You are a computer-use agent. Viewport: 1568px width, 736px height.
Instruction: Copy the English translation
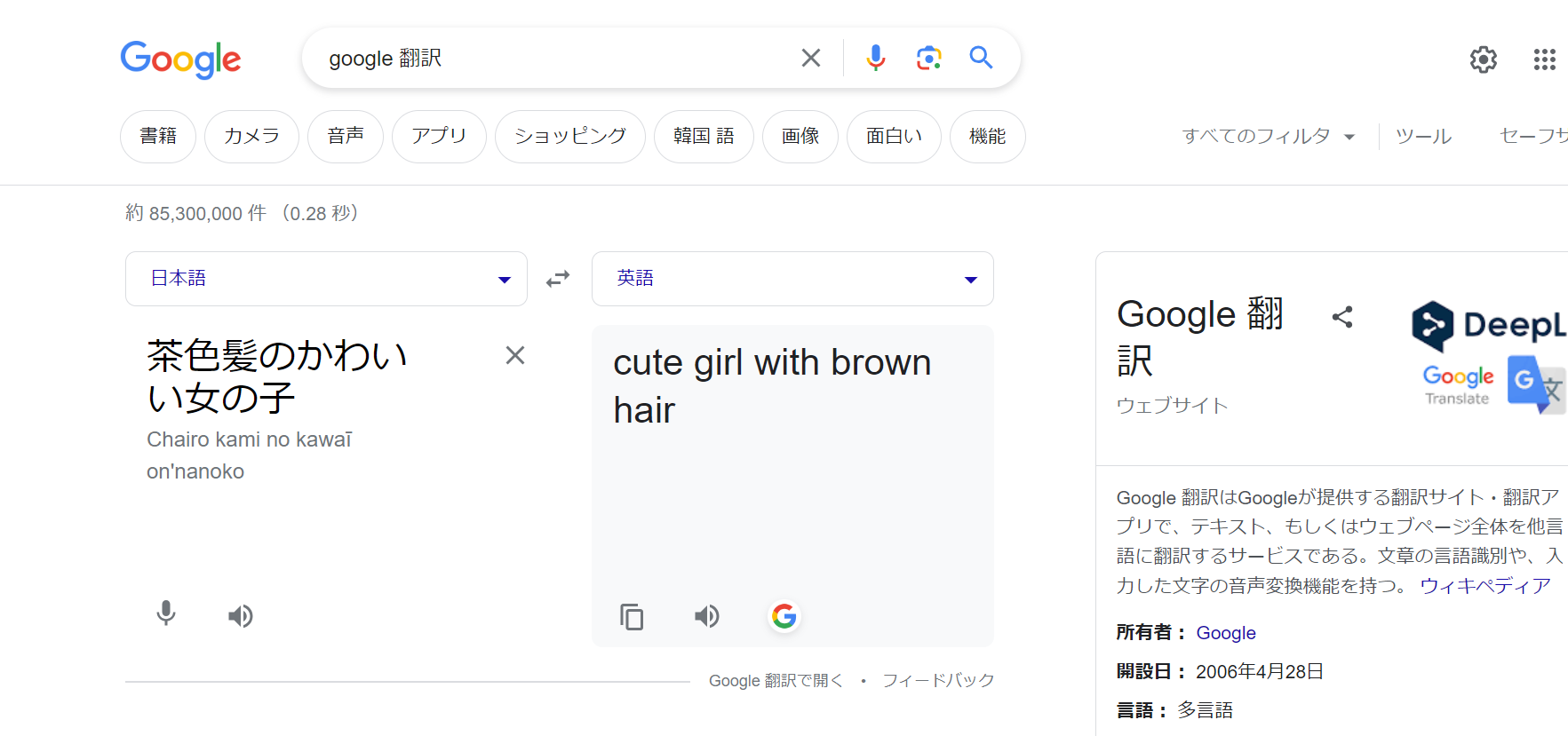(632, 616)
